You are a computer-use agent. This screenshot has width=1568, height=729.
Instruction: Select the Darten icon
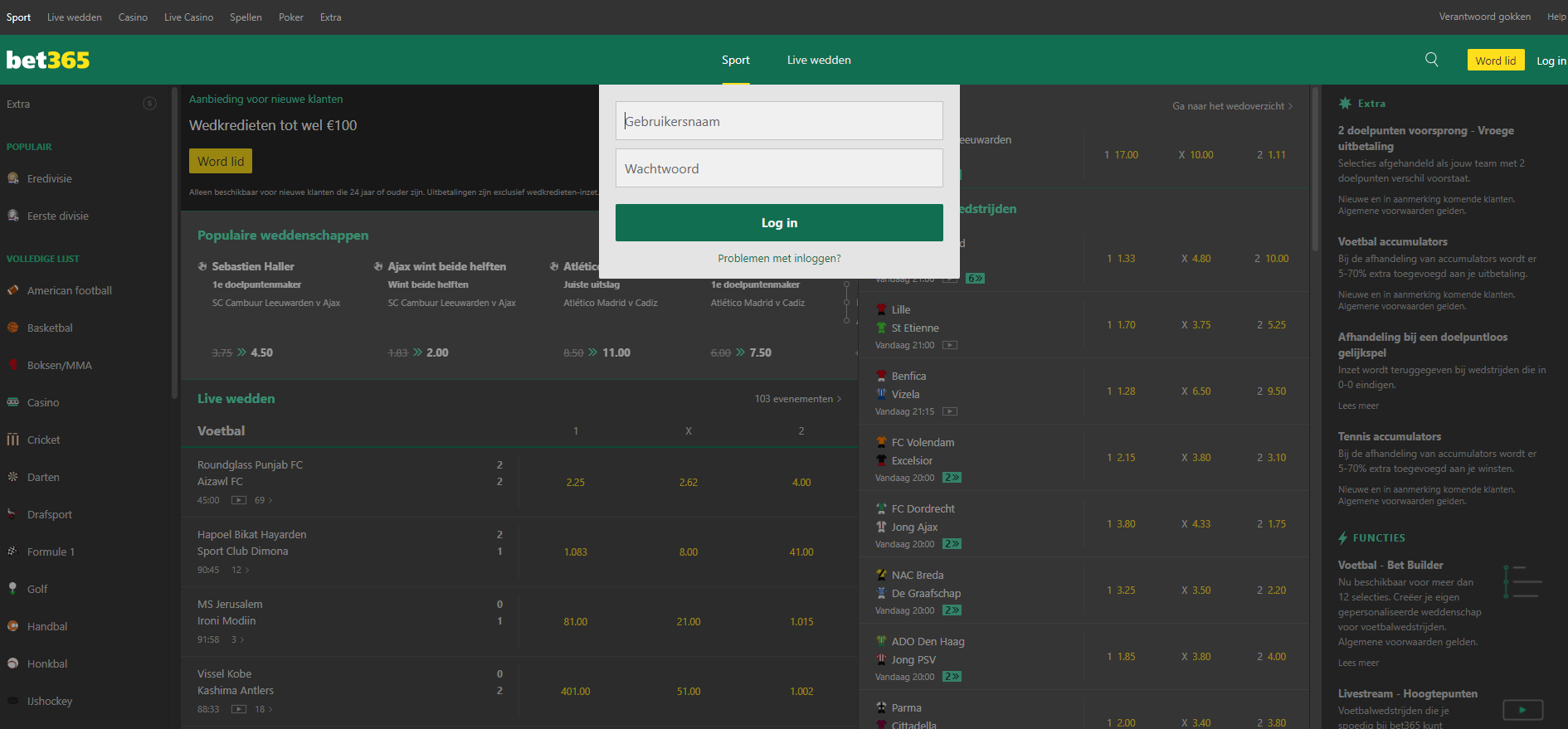[x=13, y=477]
